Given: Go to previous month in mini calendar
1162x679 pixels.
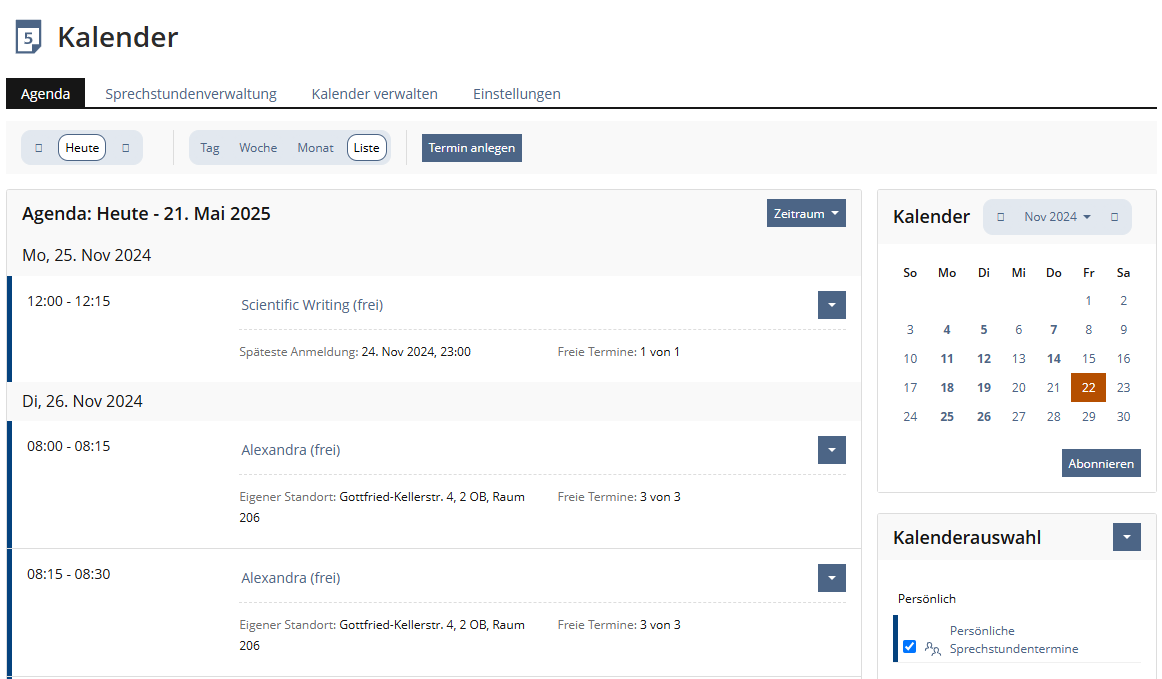Looking at the screenshot, I should 1001,217.
